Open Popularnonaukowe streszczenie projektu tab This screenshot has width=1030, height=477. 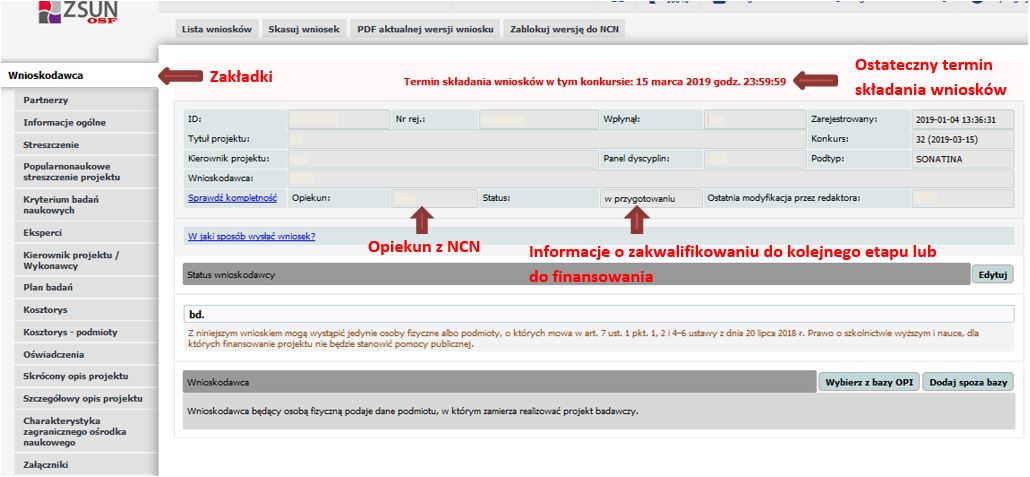point(86,171)
